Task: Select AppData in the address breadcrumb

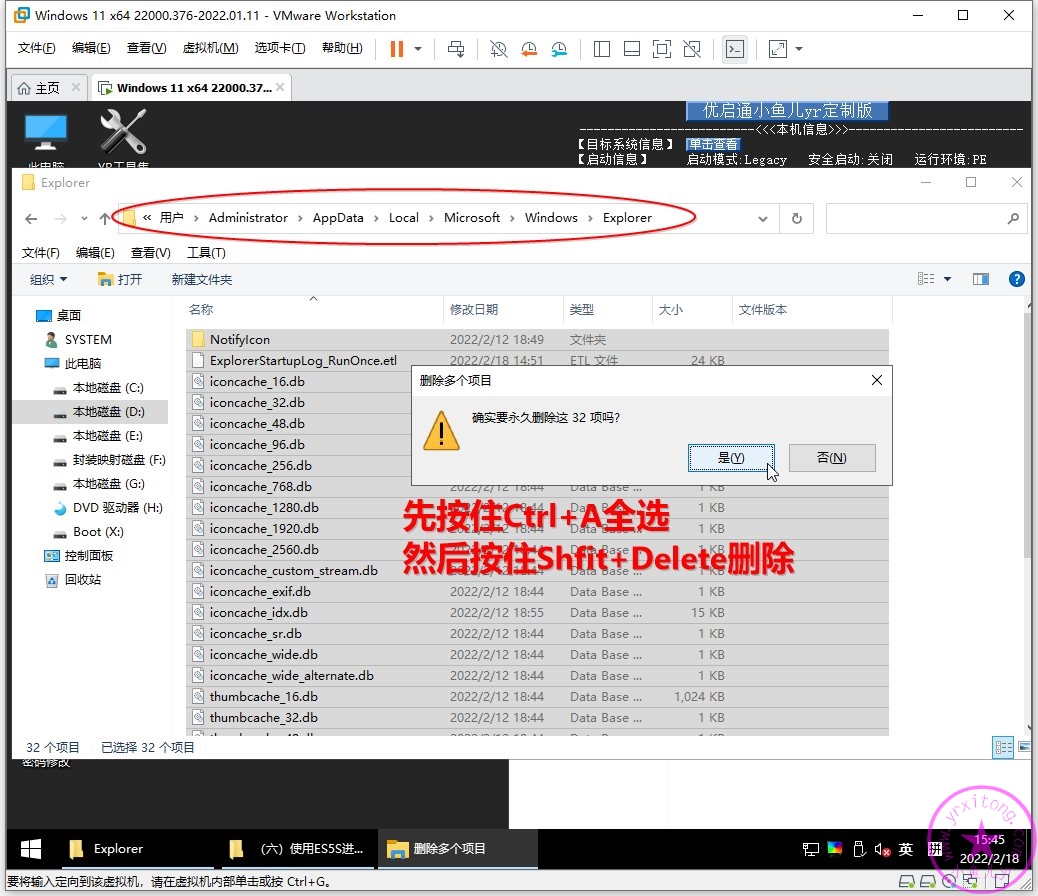Action: click(338, 218)
